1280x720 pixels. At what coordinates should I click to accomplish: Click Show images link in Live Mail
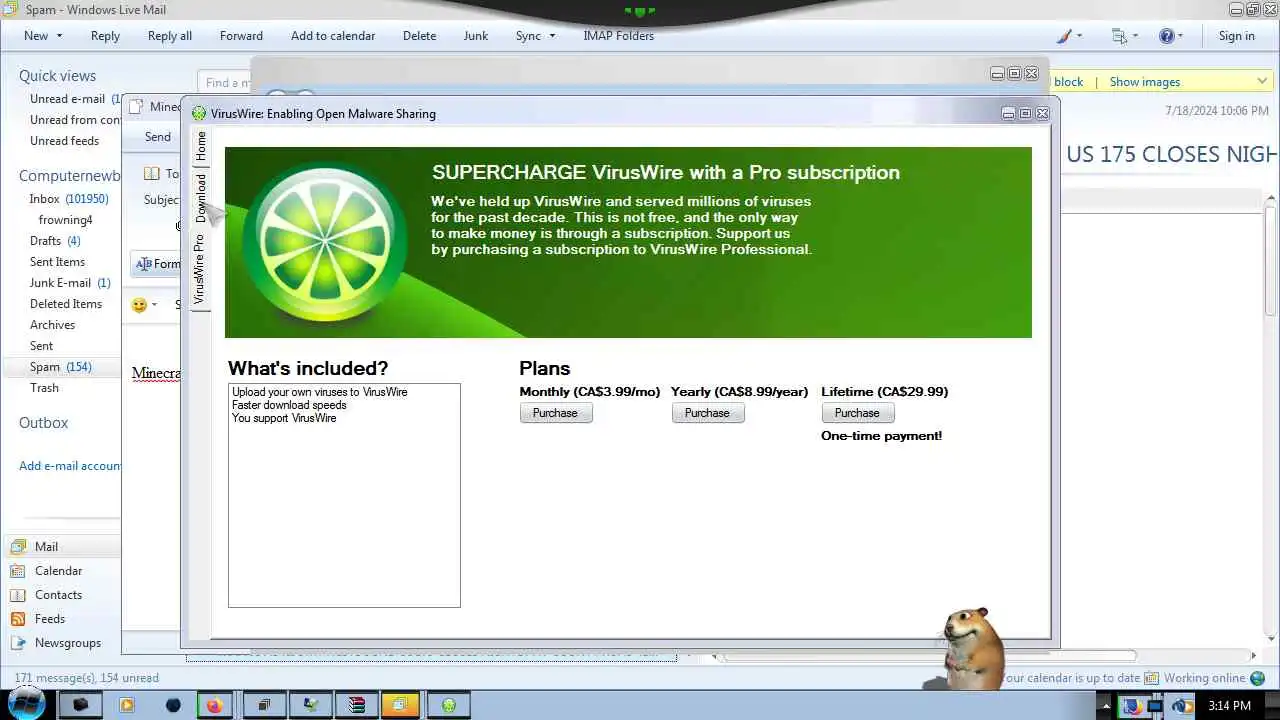[1144, 82]
